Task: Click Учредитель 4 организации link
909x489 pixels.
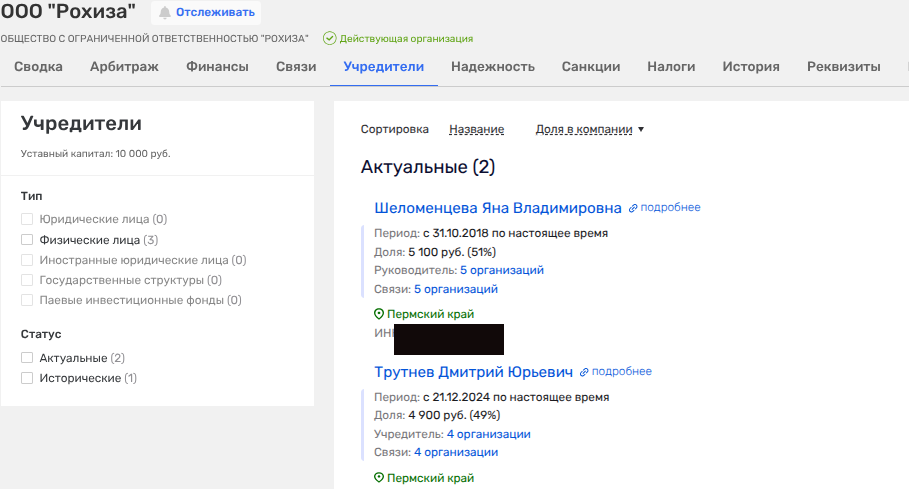Action: pyautogui.click(x=488, y=434)
